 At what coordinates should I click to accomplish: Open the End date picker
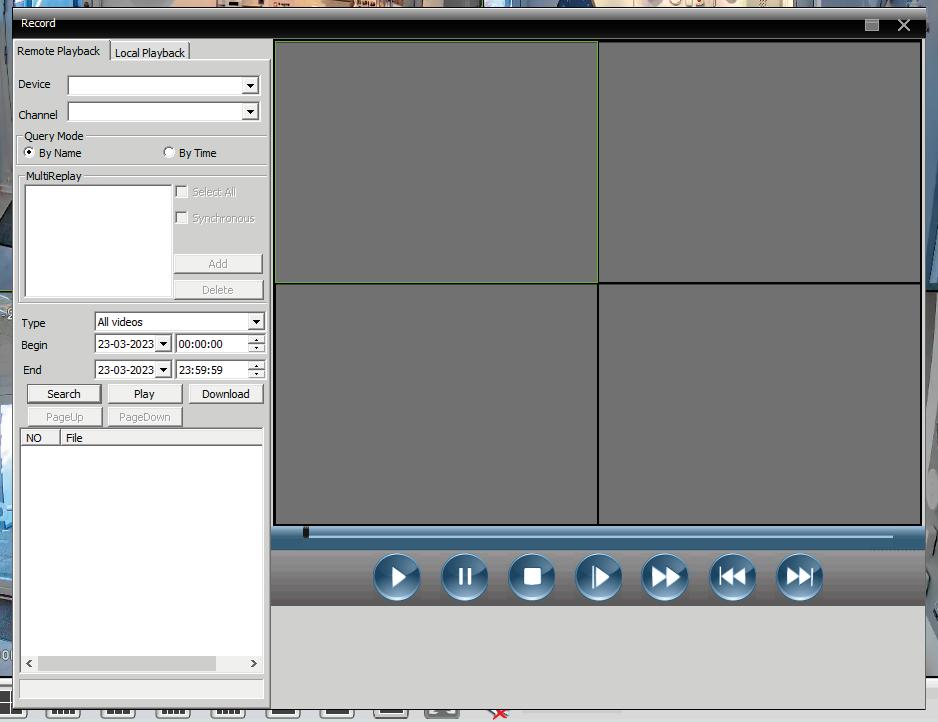[x=163, y=370]
